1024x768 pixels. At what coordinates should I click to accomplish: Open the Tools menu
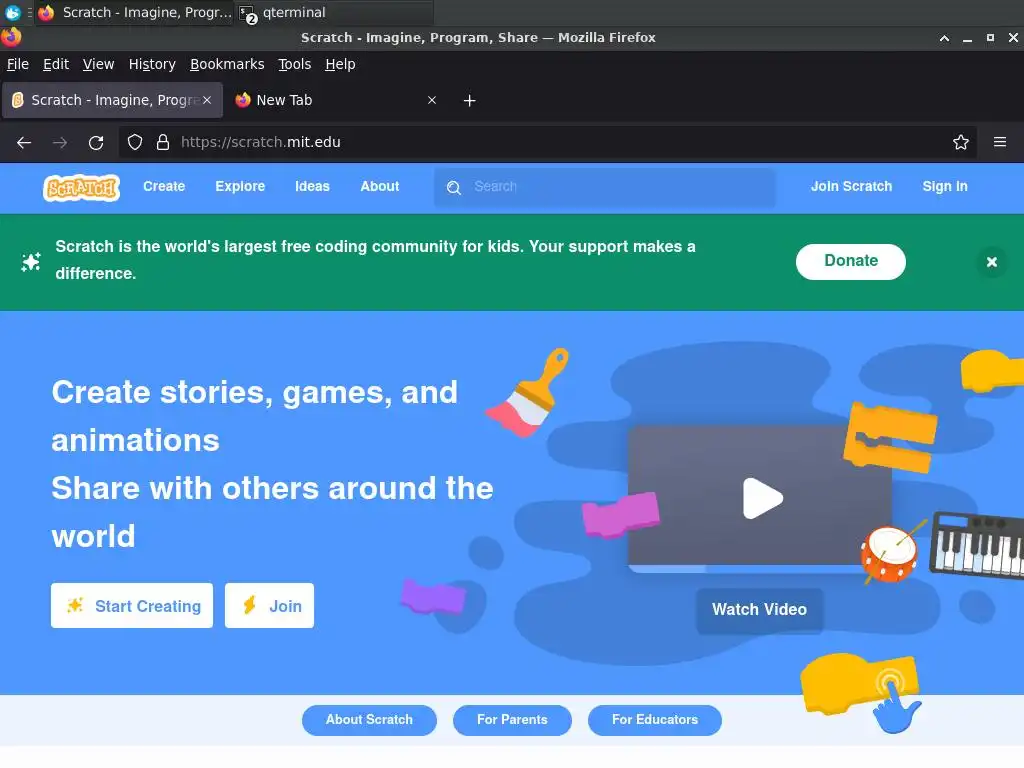[294, 64]
